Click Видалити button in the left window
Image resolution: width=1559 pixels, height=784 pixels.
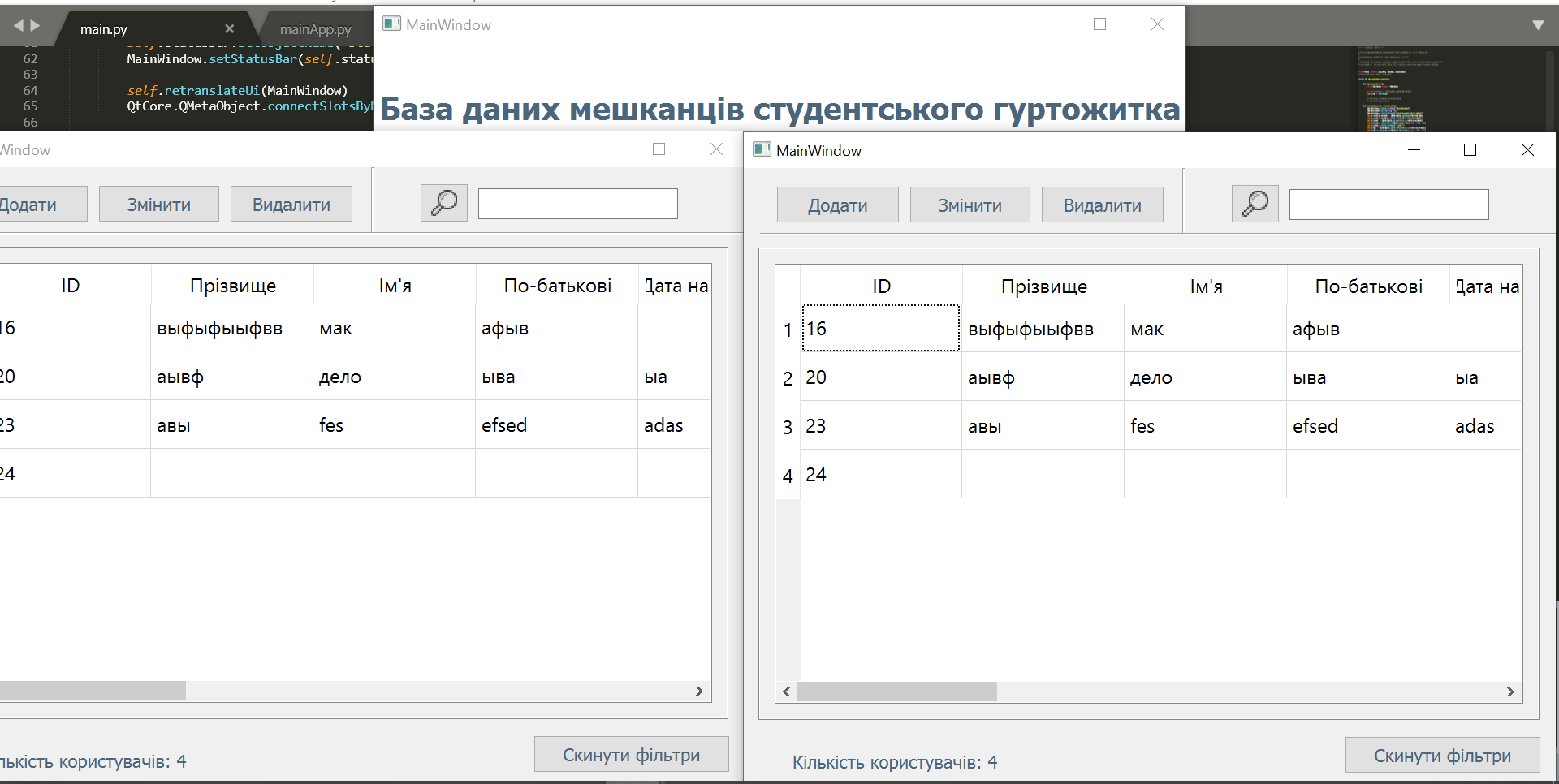tap(291, 205)
